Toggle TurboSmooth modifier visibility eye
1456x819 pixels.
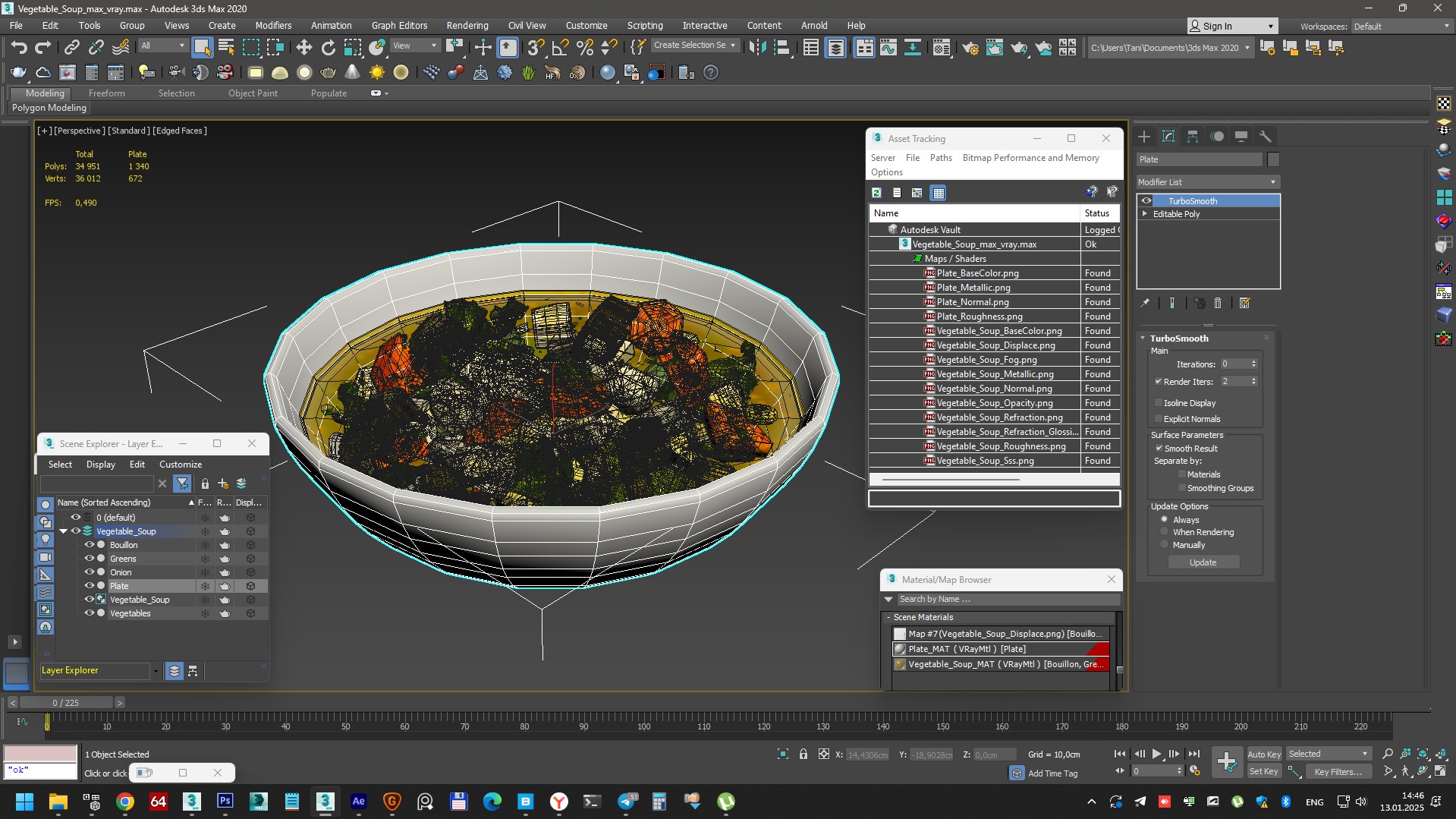(x=1146, y=201)
